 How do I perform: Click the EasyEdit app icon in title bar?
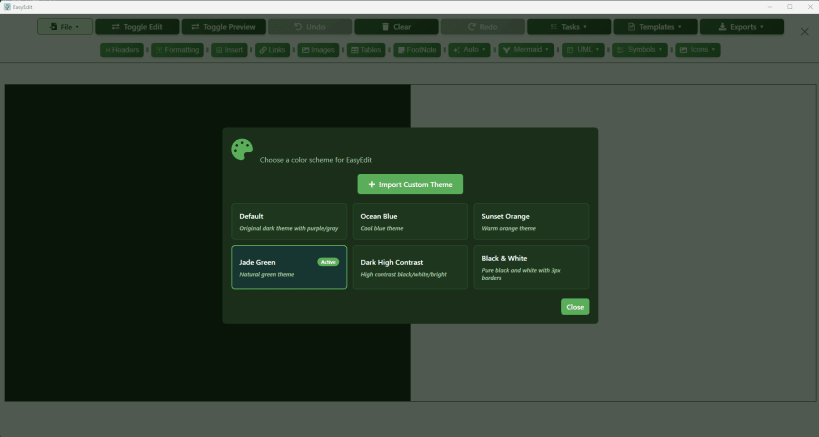click(x=7, y=7)
